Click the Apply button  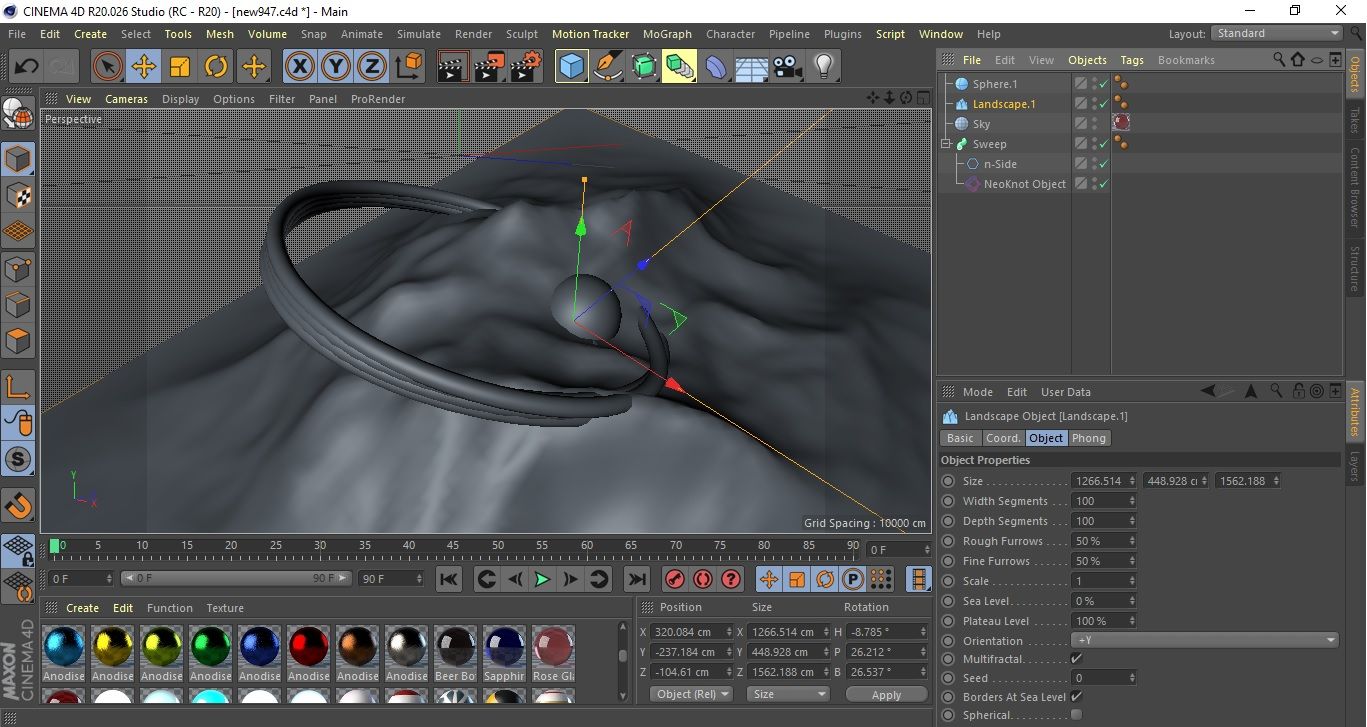pyautogui.click(x=886, y=694)
